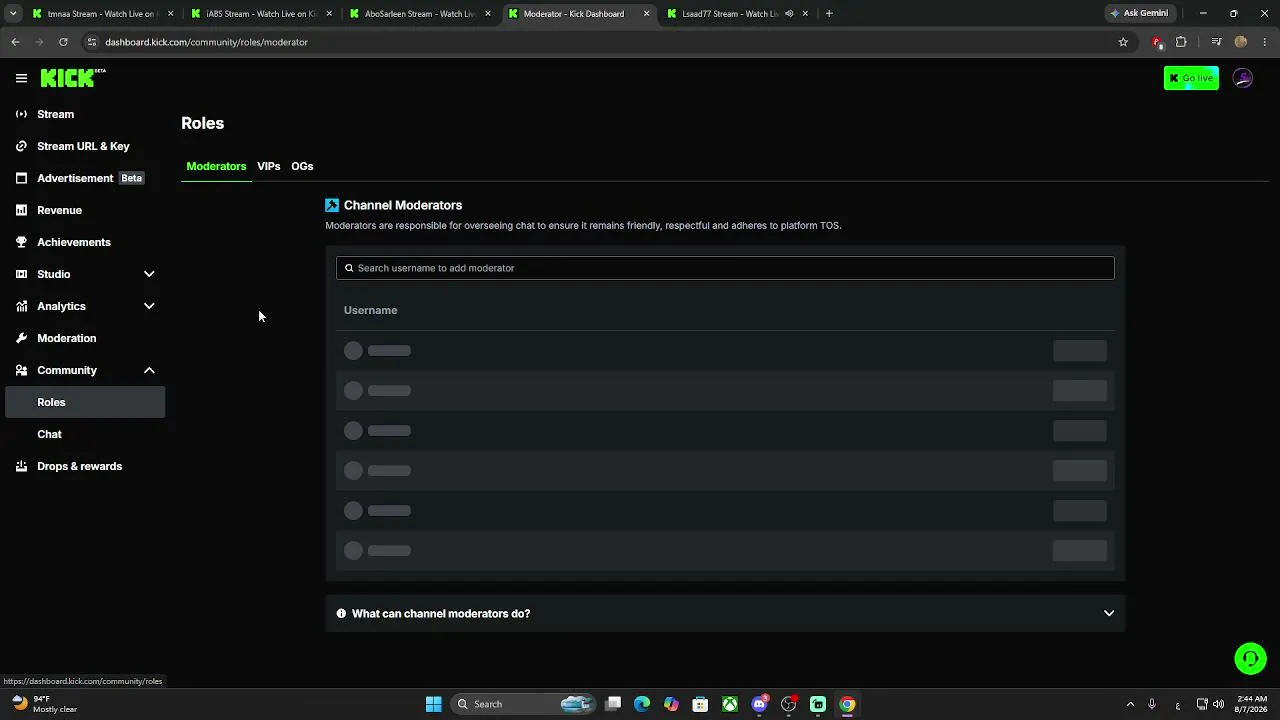Click the Windows taskbar Search box
The image size is (1280, 720).
point(521,704)
